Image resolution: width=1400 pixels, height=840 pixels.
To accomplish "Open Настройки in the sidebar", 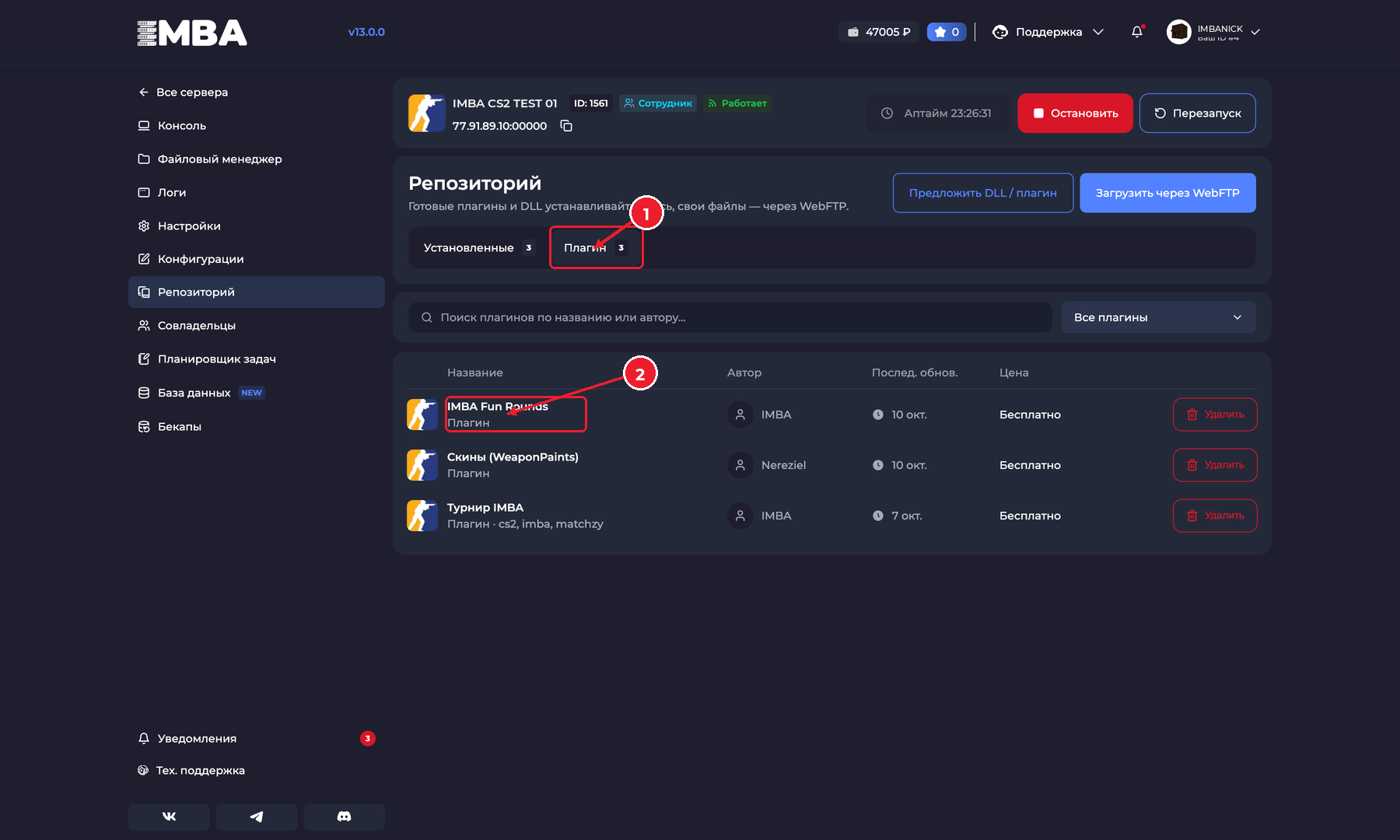I will pos(257,226).
